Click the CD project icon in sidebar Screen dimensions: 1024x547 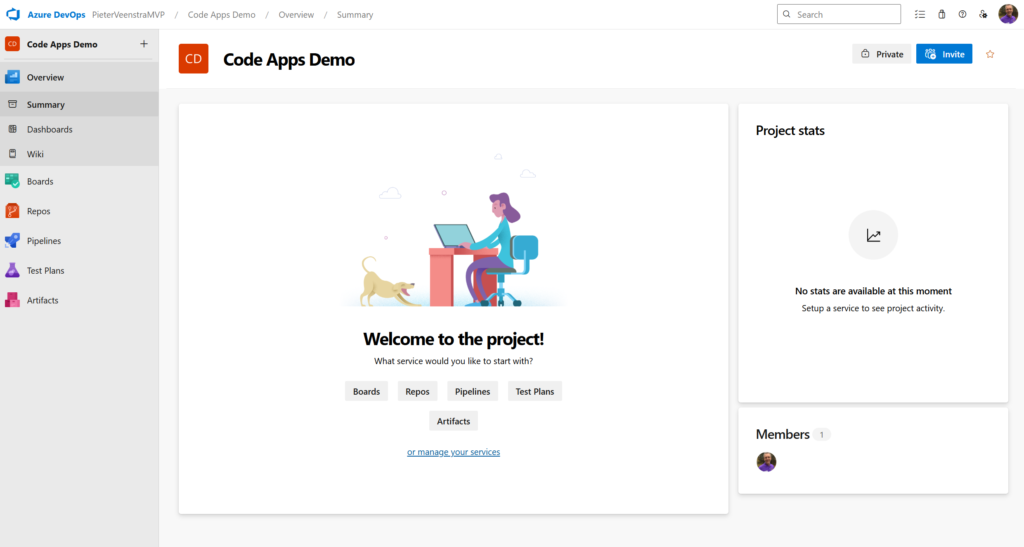tap(12, 44)
